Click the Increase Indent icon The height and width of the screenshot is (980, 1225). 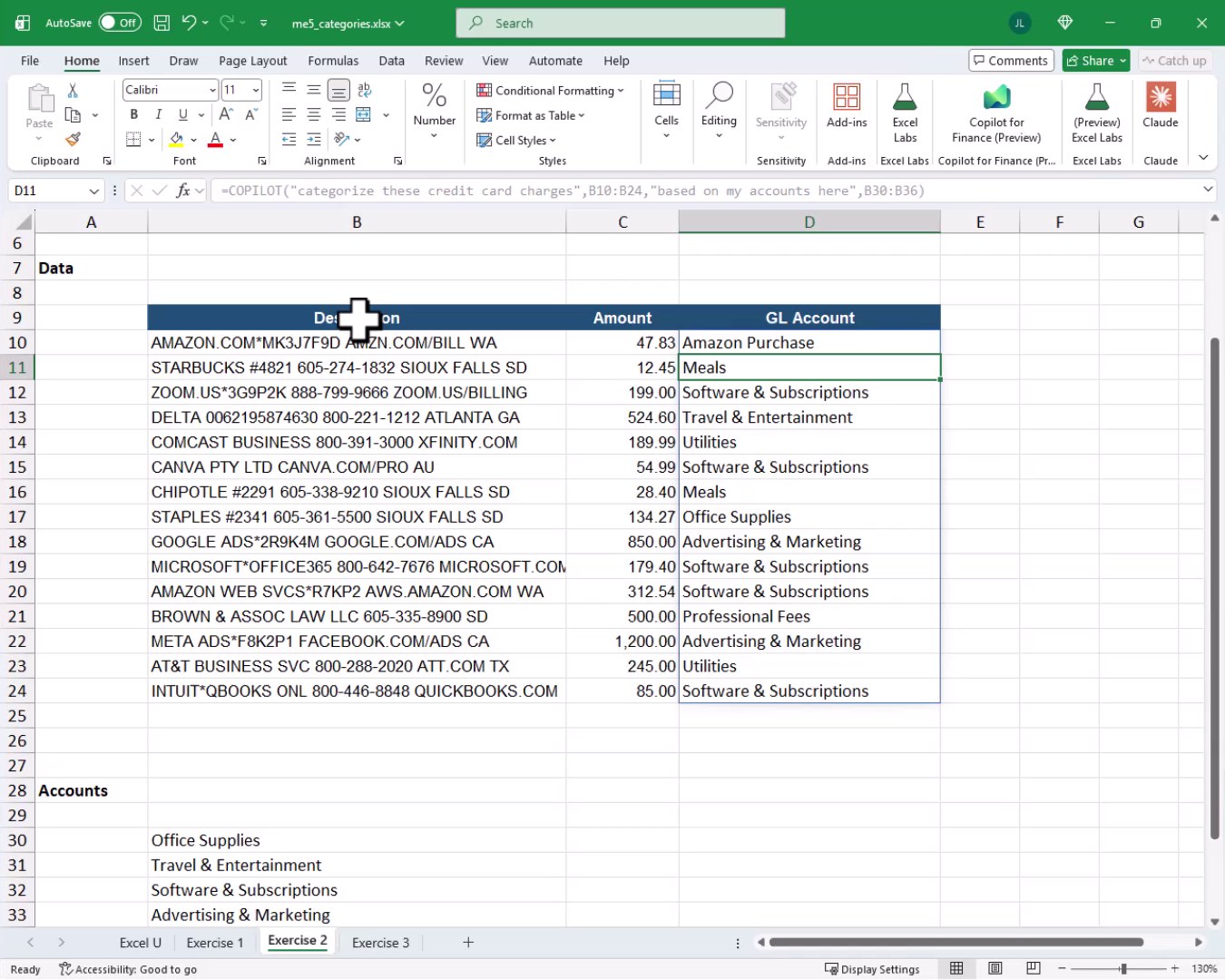point(314,140)
